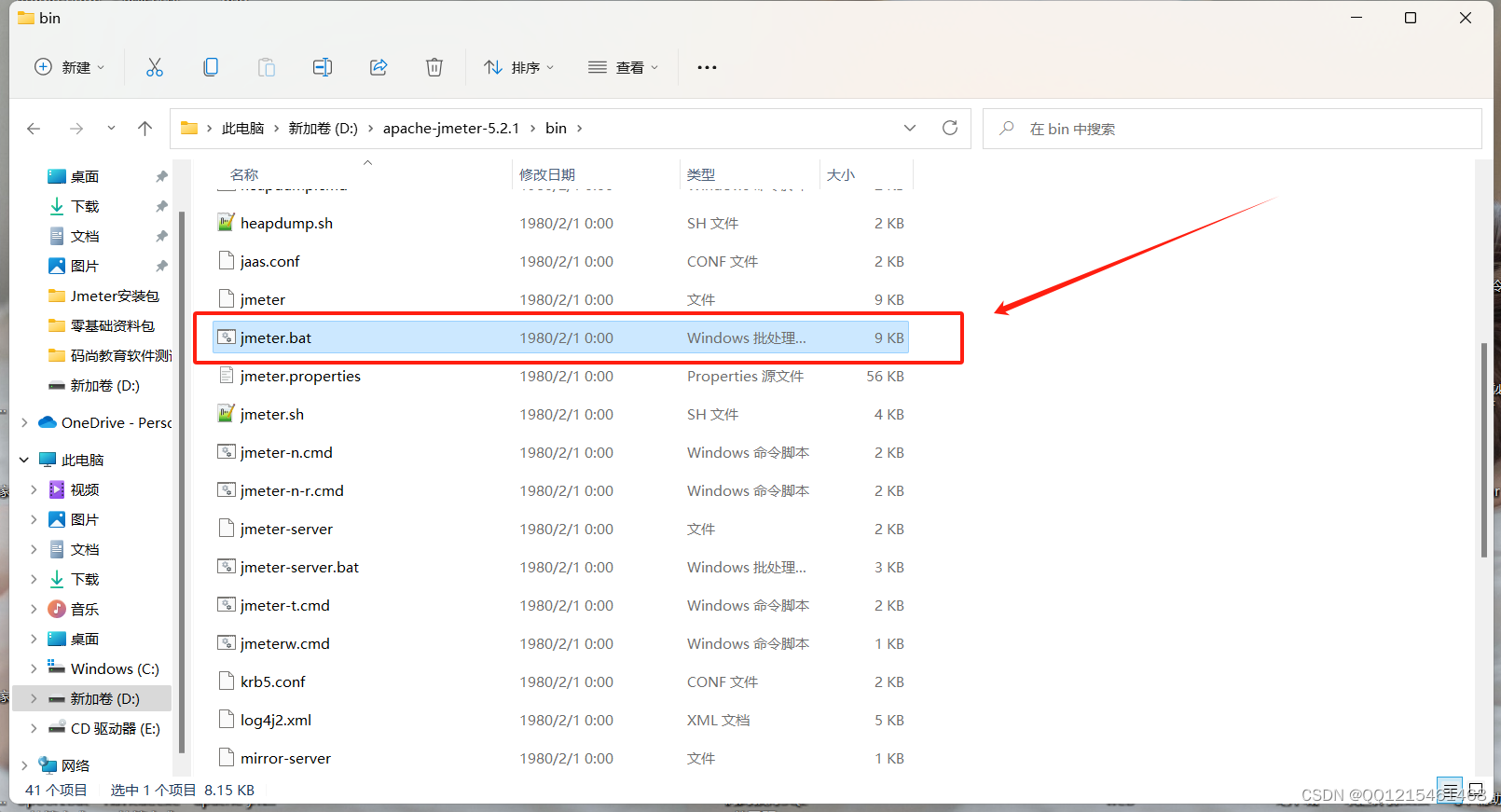This screenshot has width=1501, height=812.
Task: Expand the 音乐 tree node
Action: (x=34, y=609)
